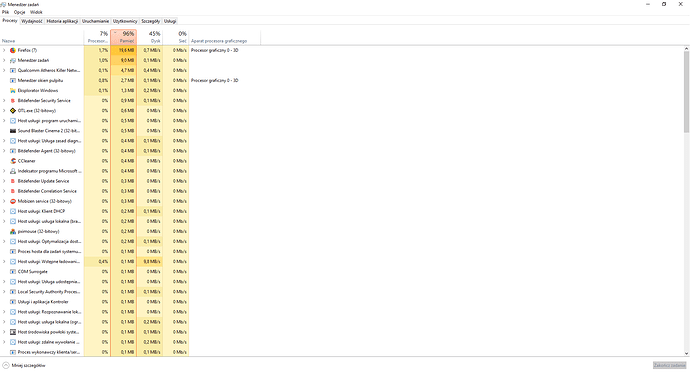This screenshot has height=373, width=690.
Task: Click the Zakończ zadanie button
Action: [x=669, y=366]
